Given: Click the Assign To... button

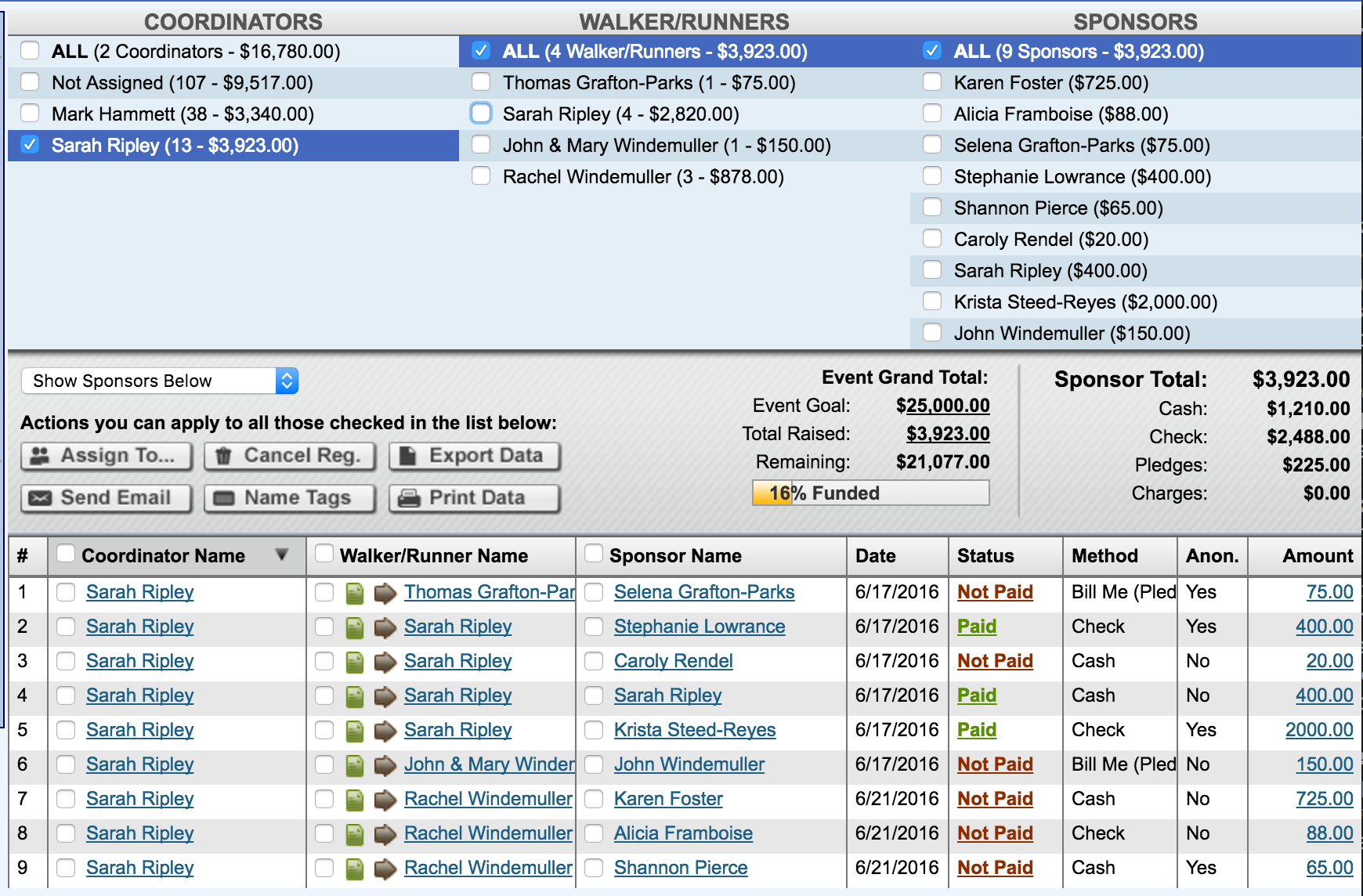Looking at the screenshot, I should tap(107, 456).
